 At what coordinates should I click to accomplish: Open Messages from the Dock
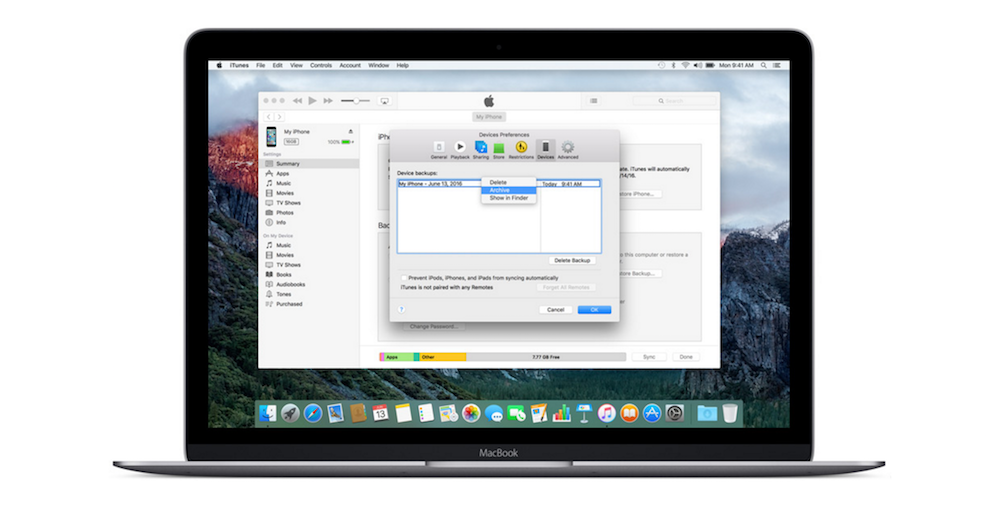click(x=494, y=413)
